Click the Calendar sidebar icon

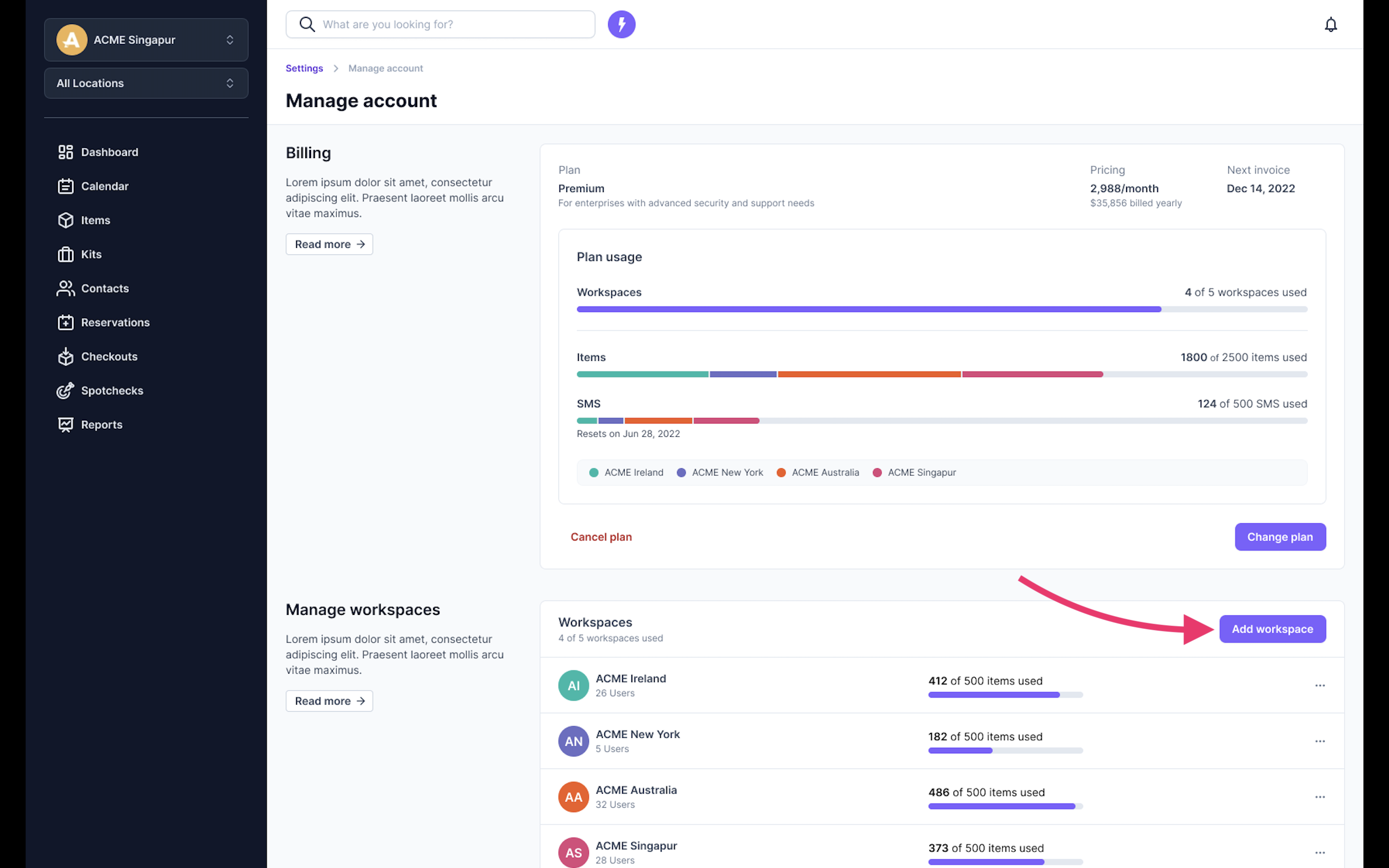coord(66,186)
